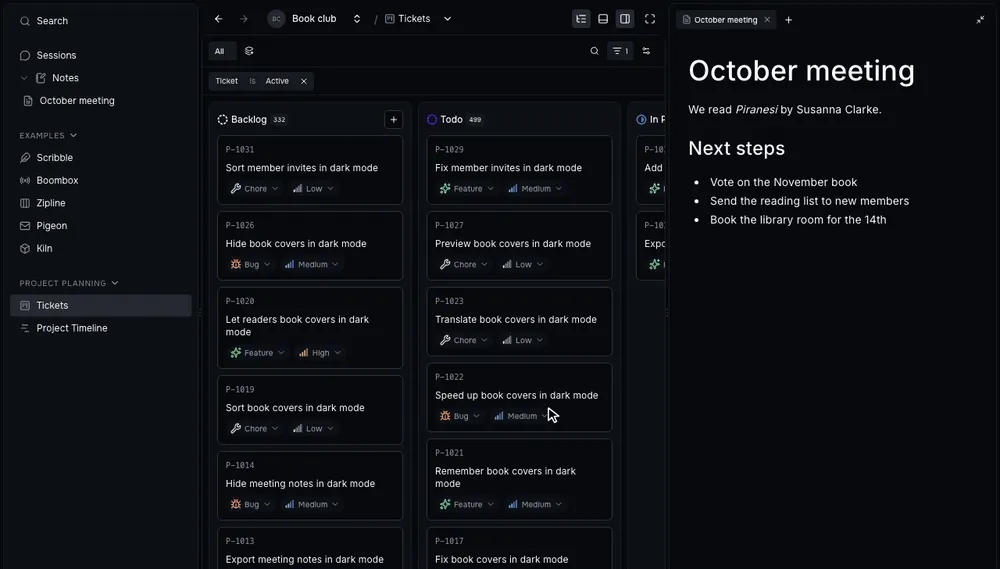
Task: Click the stacked layers view icon
Action: pyautogui.click(x=249, y=51)
